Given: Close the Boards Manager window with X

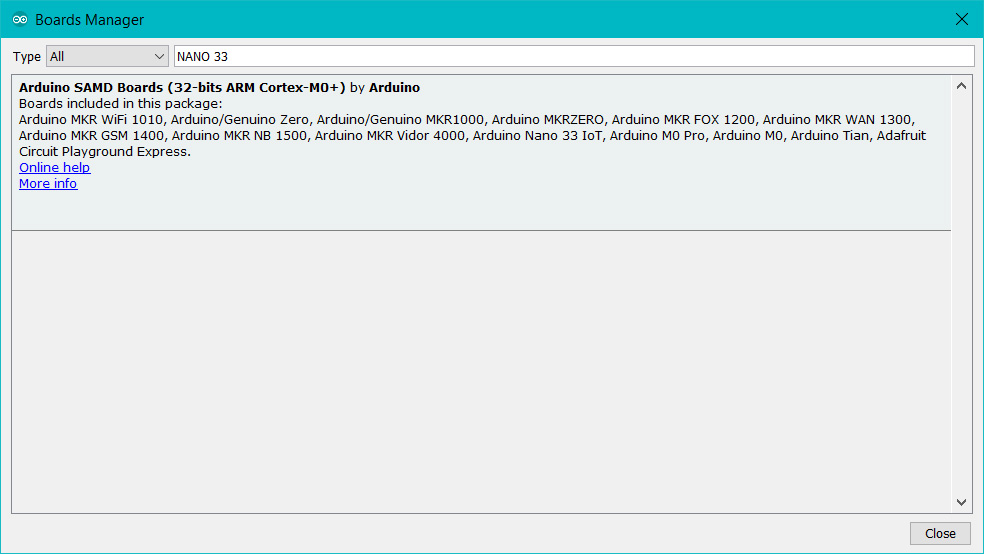Looking at the screenshot, I should tap(961, 19).
